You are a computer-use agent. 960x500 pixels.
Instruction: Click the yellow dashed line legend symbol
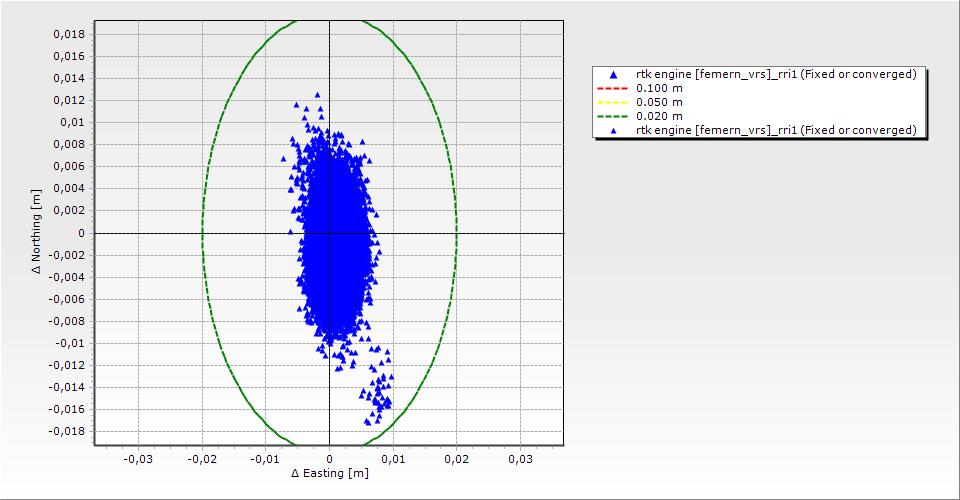[x=614, y=102]
